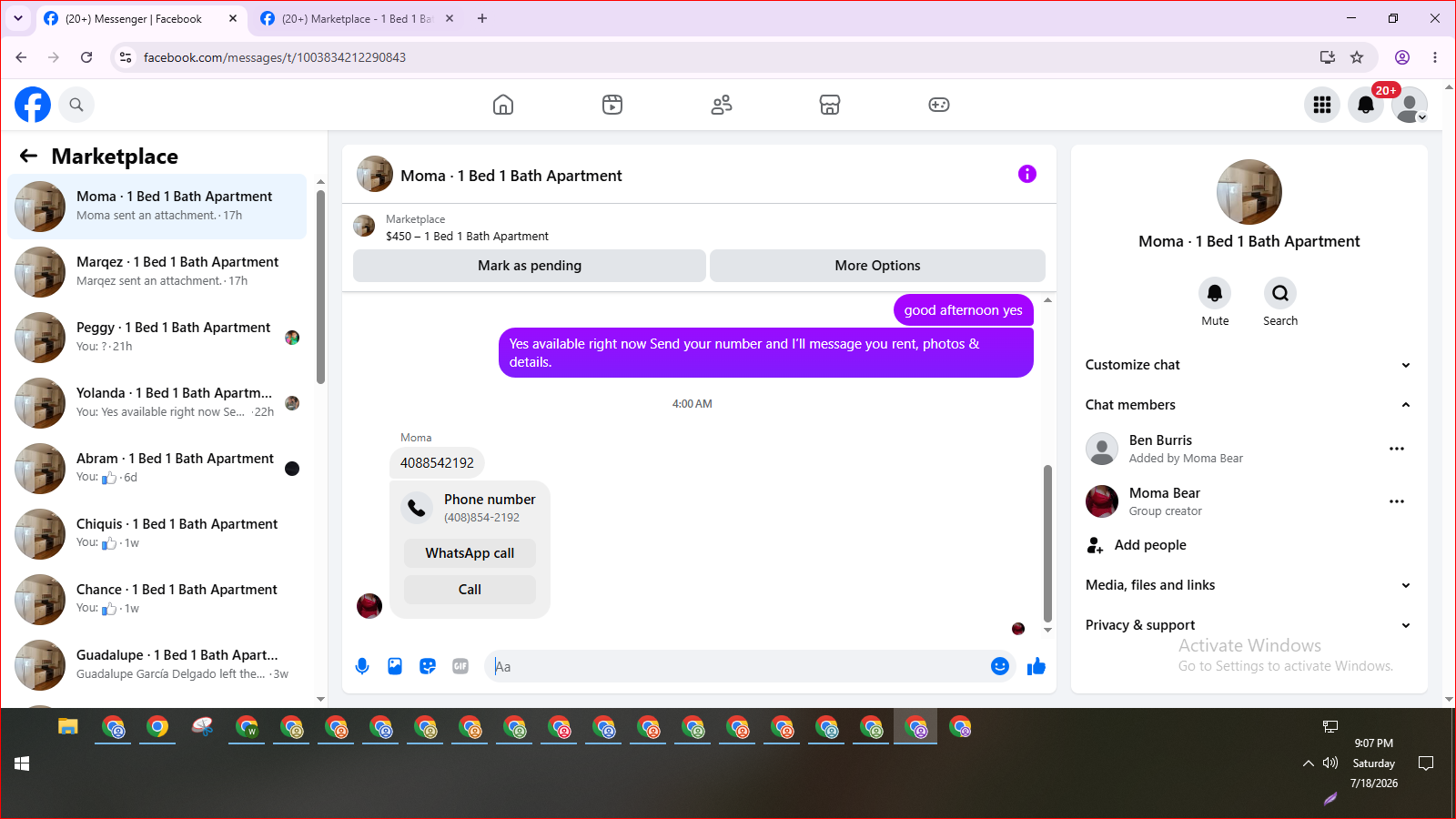Image resolution: width=1456 pixels, height=819 pixels.
Task: Toggle the conversation information icon
Action: [1027, 174]
